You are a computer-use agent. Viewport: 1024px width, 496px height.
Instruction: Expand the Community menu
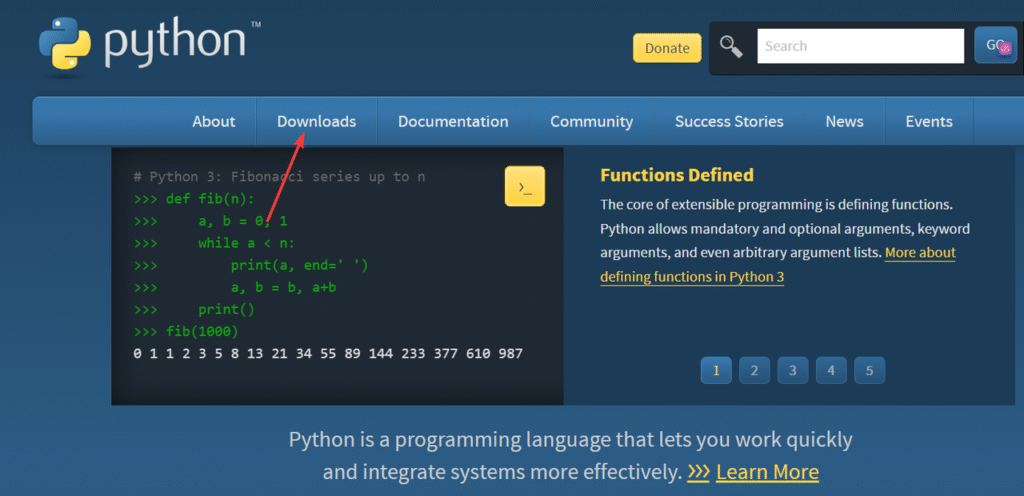[x=591, y=121]
